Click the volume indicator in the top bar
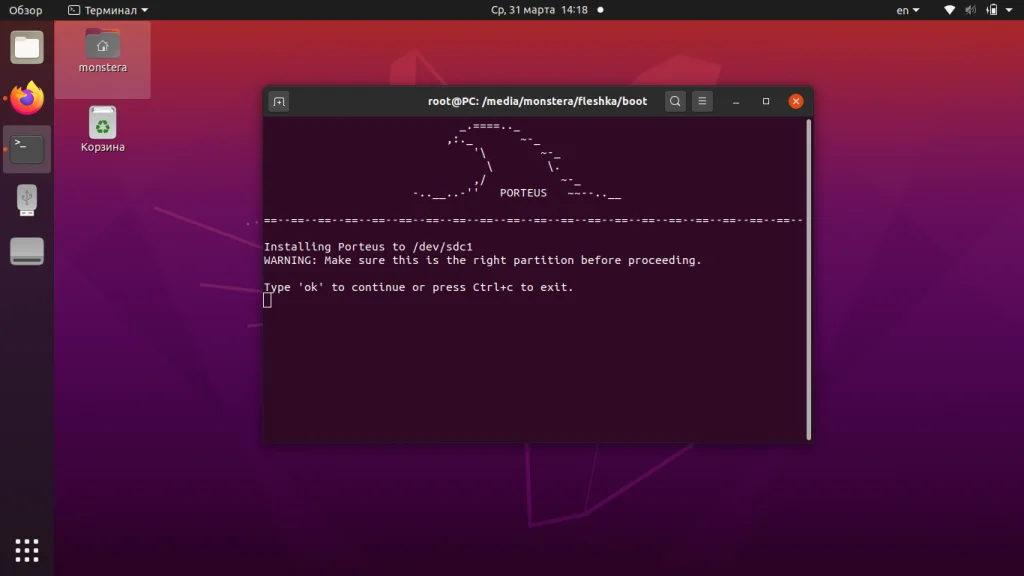The image size is (1024, 576). click(x=968, y=9)
